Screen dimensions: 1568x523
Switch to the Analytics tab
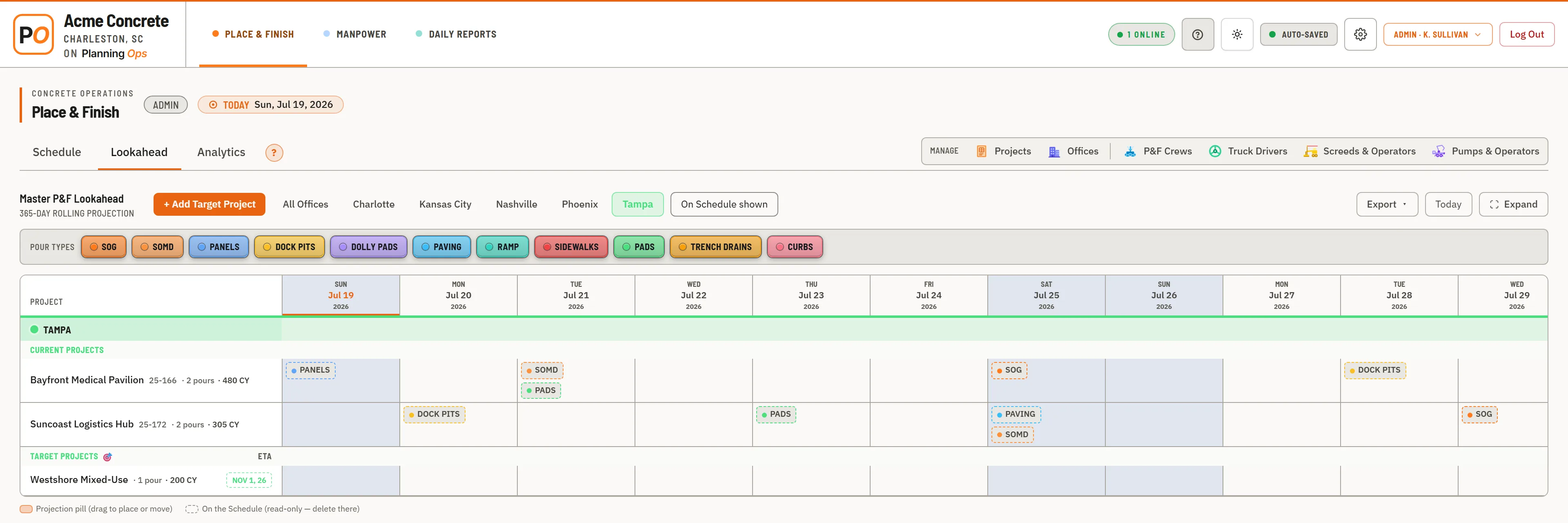221,152
